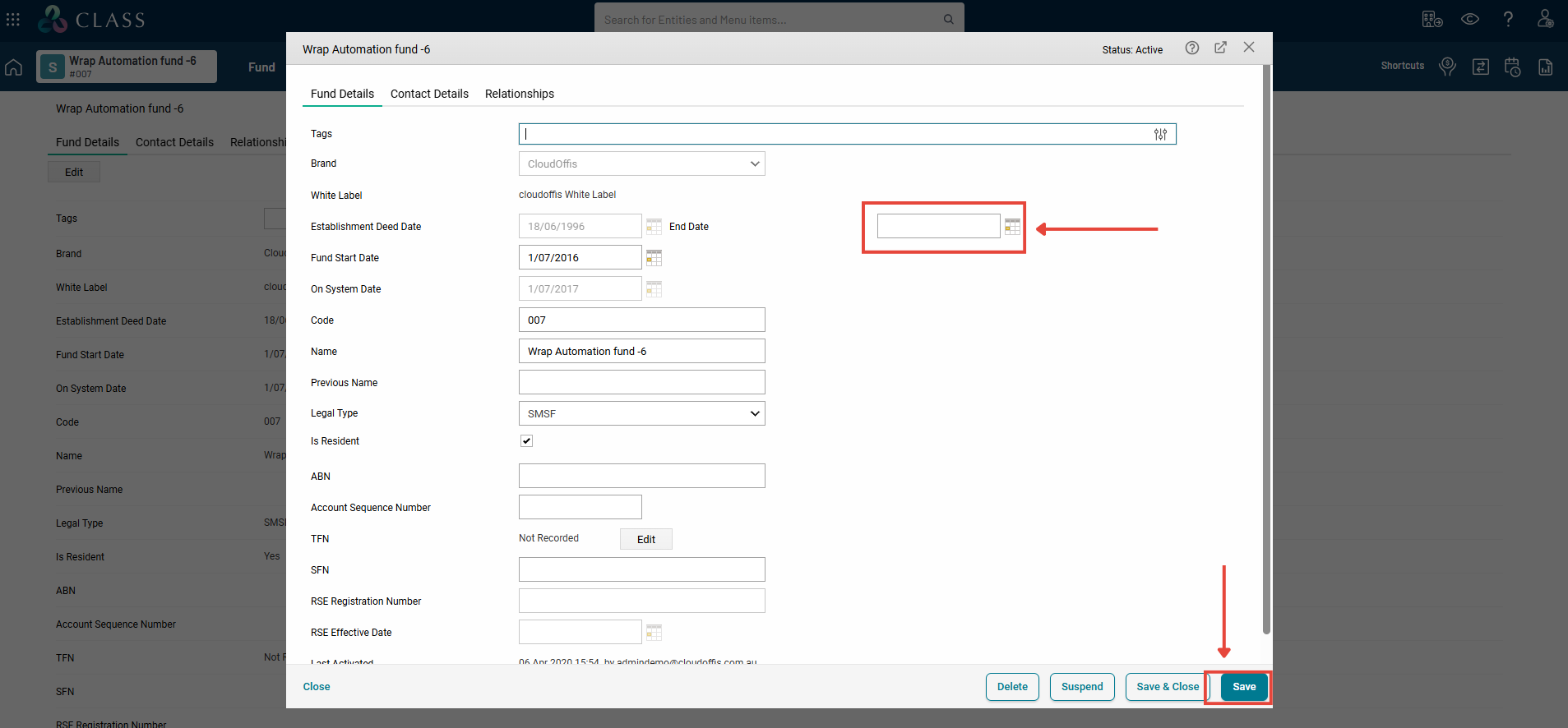1568x728 pixels.
Task: Expand the Brand dropdown
Action: click(x=641, y=164)
